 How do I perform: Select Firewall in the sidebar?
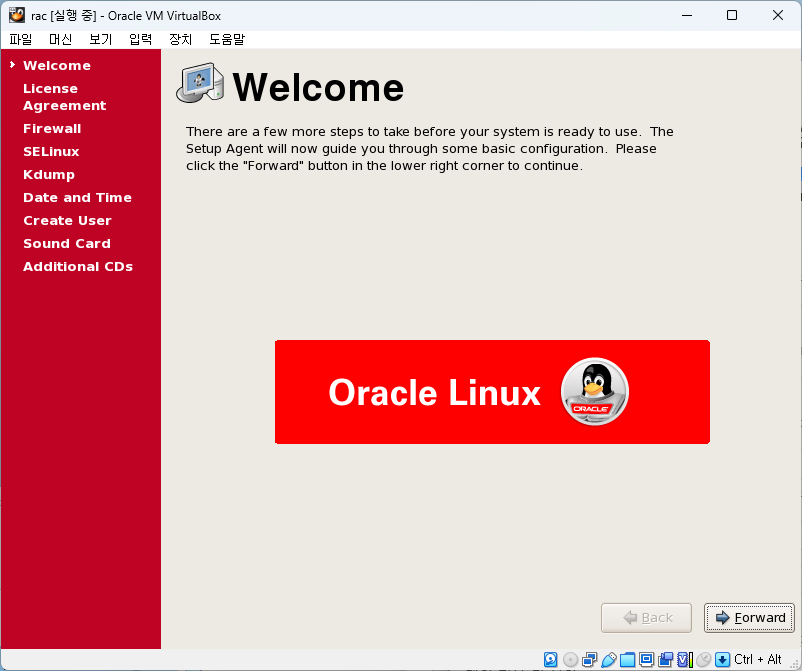[52, 128]
